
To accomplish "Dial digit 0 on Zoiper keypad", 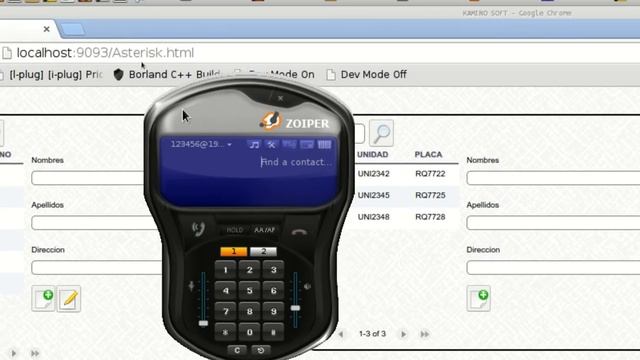I will [249, 332].
